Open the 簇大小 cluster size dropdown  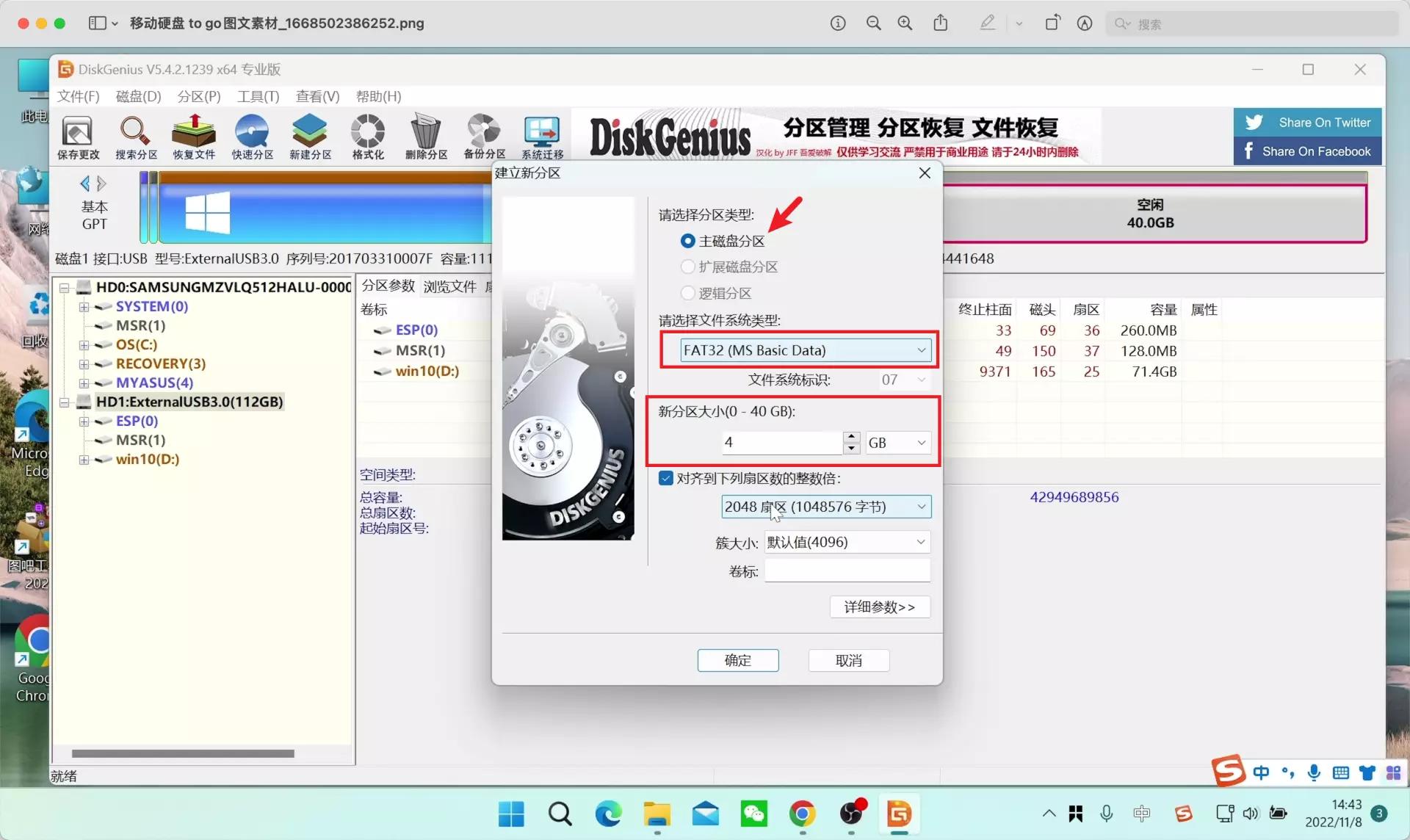pyautogui.click(x=920, y=542)
